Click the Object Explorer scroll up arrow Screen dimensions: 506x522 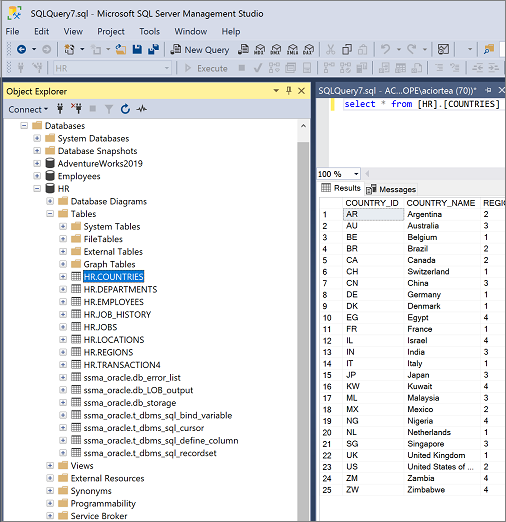tap(303, 126)
